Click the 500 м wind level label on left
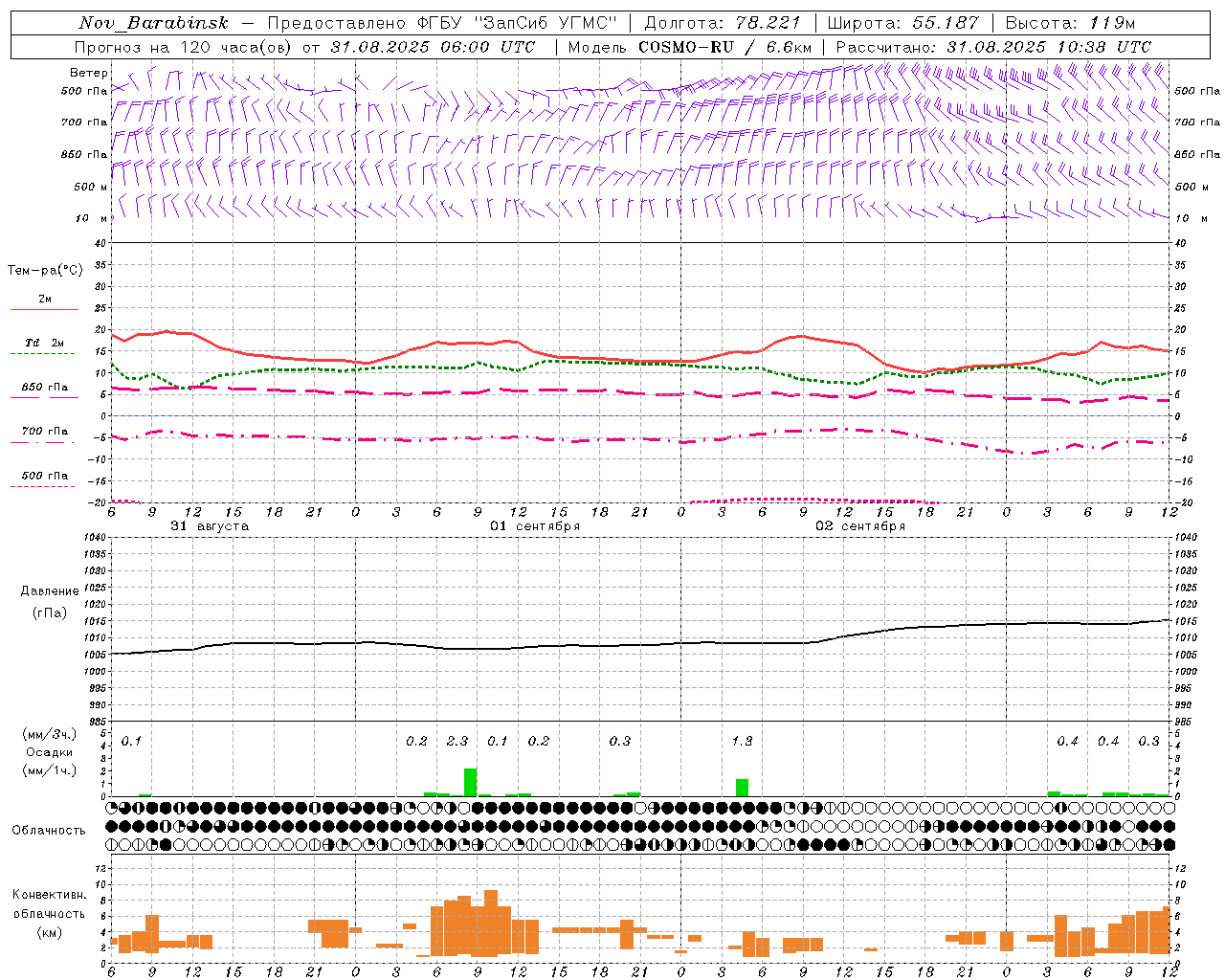The height and width of the screenshot is (980, 1225). 92,188
